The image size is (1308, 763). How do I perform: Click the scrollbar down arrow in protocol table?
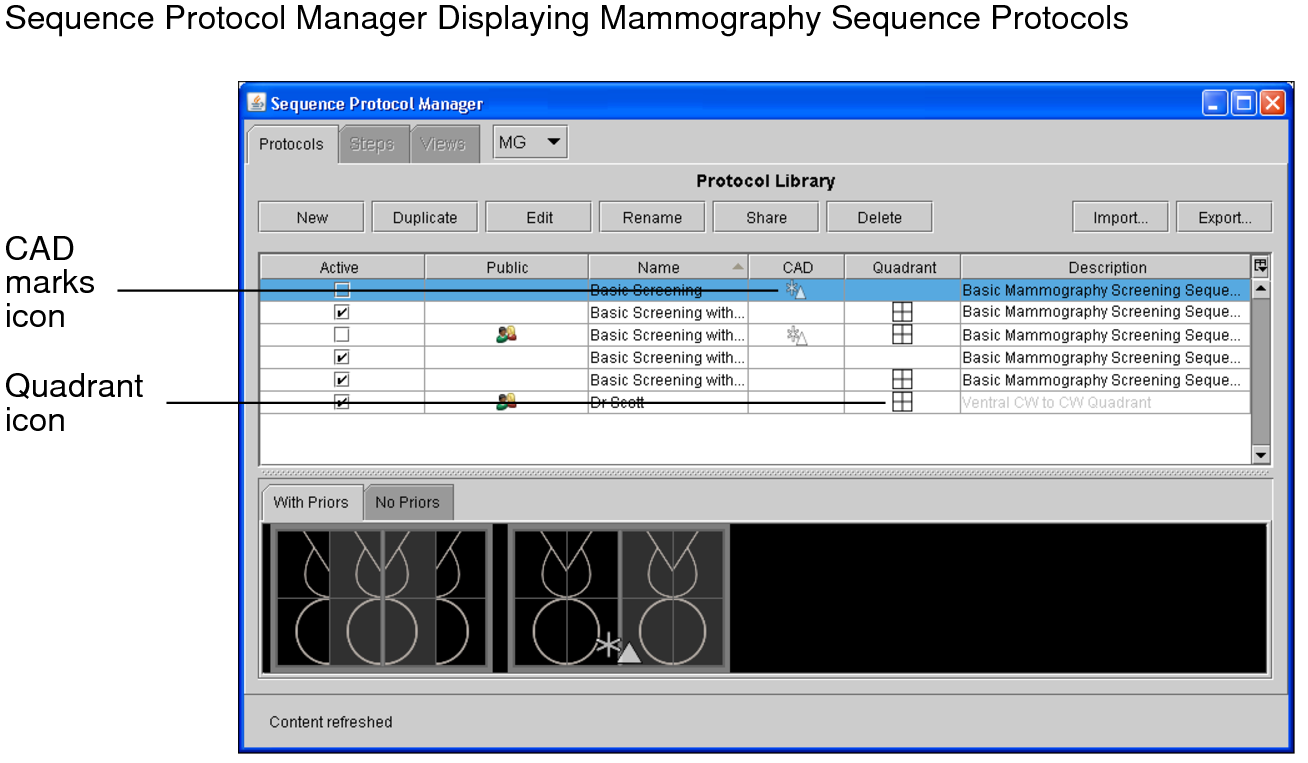coord(1260,455)
